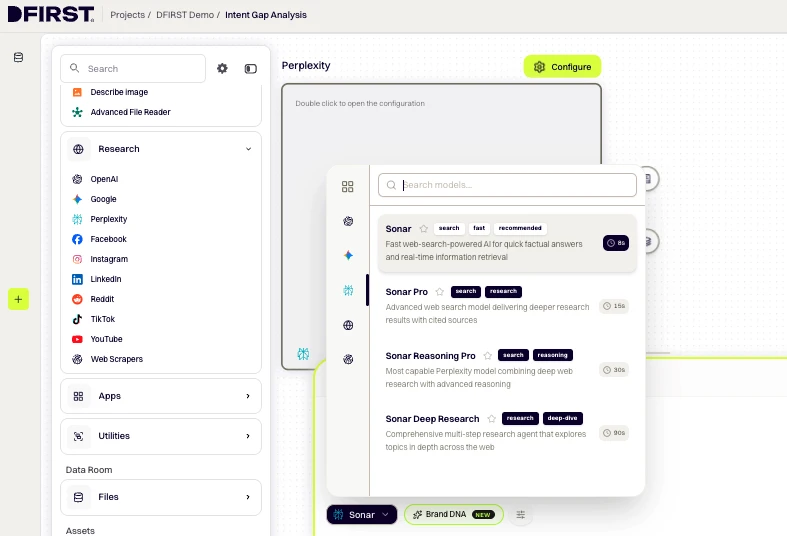Filter models by Perplexity provider icon
Viewport: 787px width, 536px height.
click(x=348, y=291)
